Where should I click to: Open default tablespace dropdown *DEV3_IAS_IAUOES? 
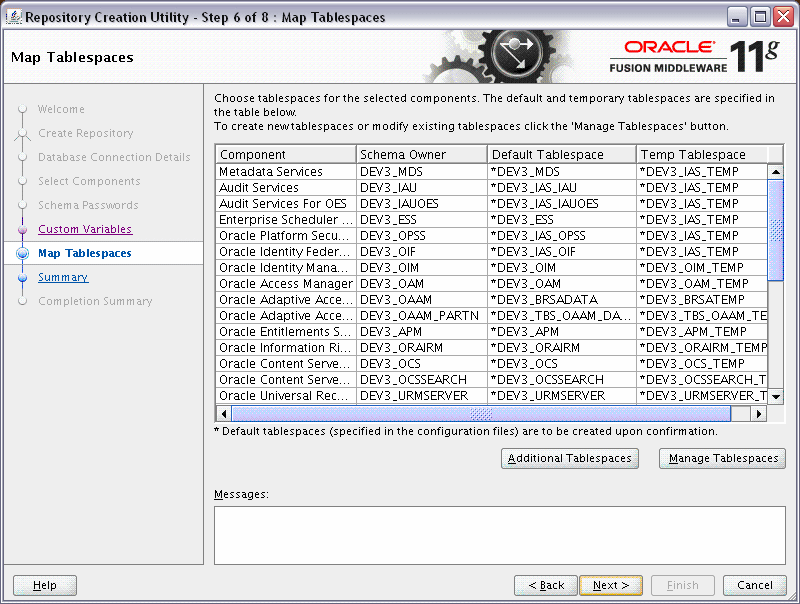click(x=562, y=204)
